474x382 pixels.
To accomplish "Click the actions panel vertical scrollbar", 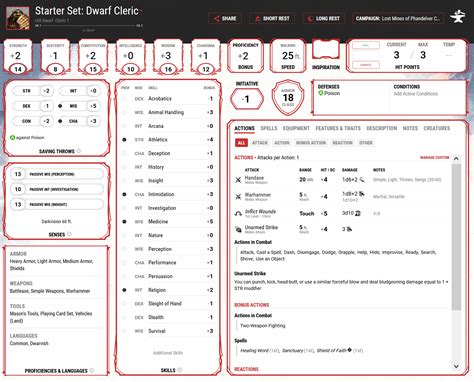I will point(456,237).
